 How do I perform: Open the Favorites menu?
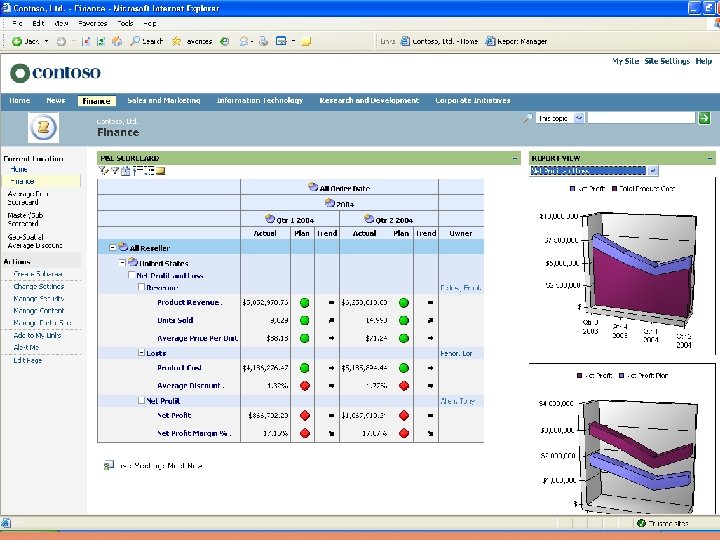[x=92, y=23]
